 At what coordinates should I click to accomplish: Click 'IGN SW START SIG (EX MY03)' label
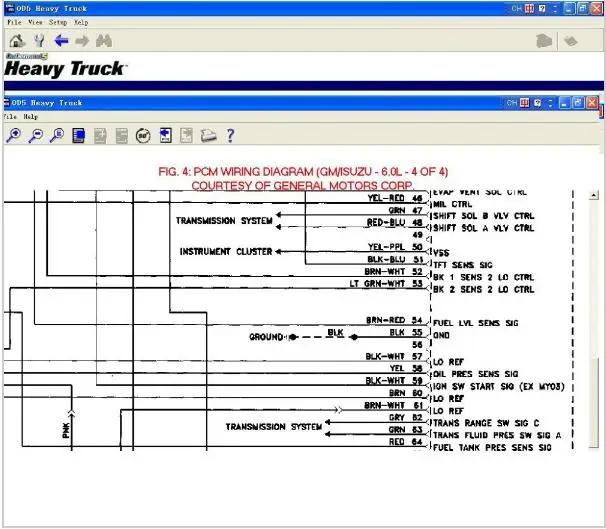click(499, 386)
